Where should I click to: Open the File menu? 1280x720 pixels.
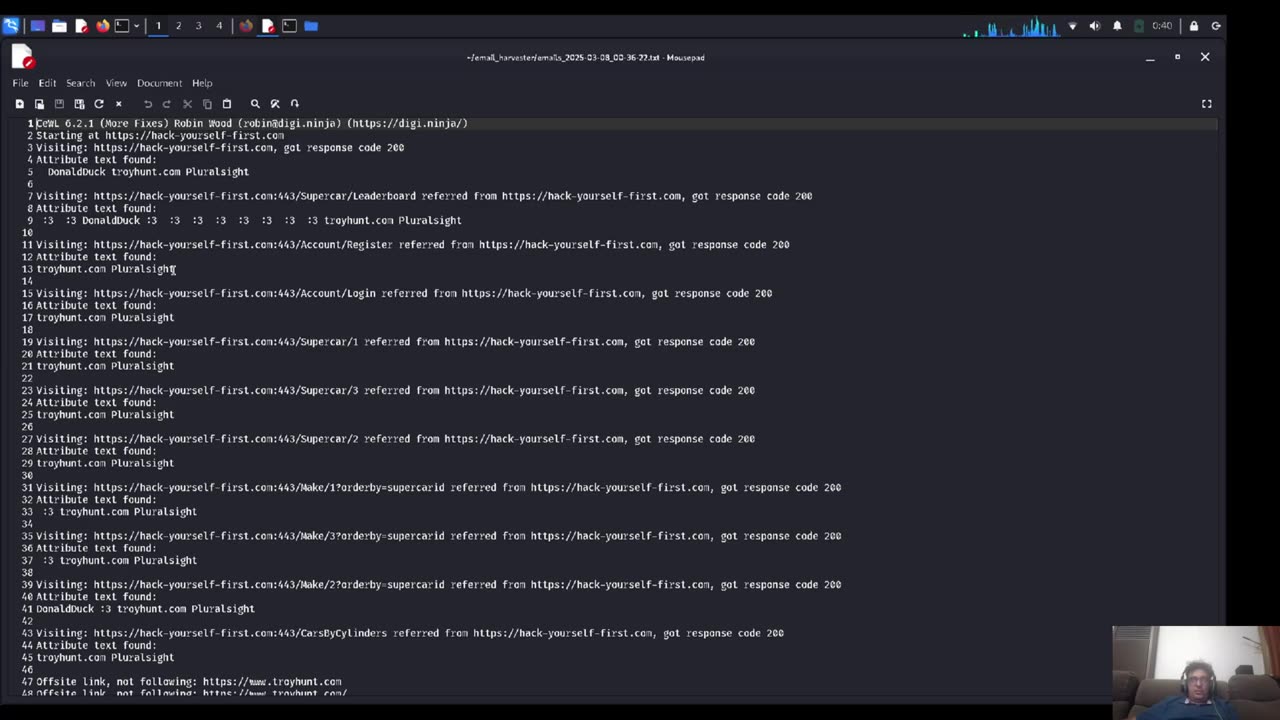pyautogui.click(x=20, y=83)
